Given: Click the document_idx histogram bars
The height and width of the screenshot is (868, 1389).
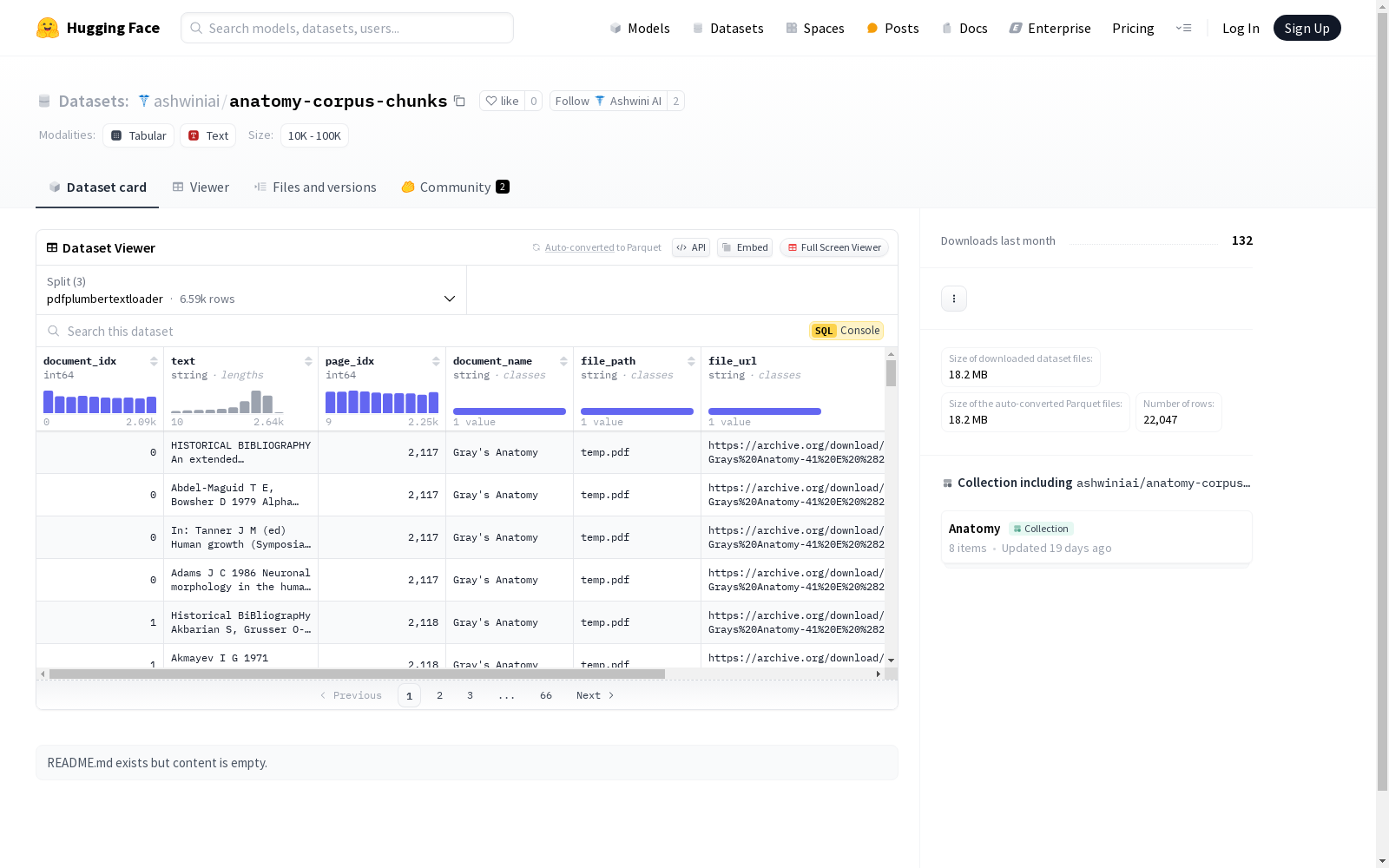Looking at the screenshot, I should coord(100,402).
